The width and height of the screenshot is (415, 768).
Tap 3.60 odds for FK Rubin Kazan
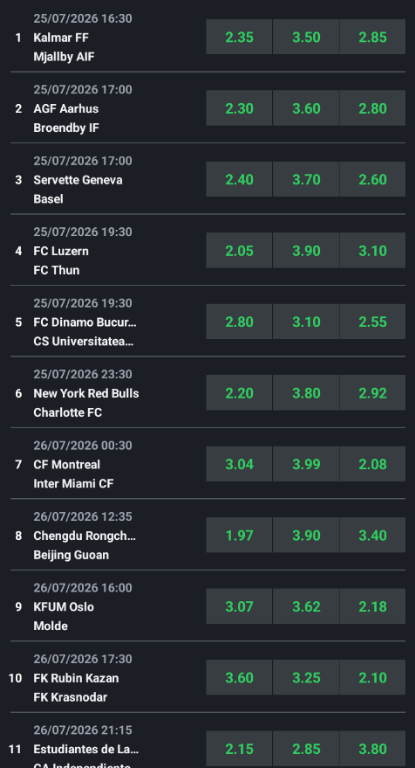(239, 677)
